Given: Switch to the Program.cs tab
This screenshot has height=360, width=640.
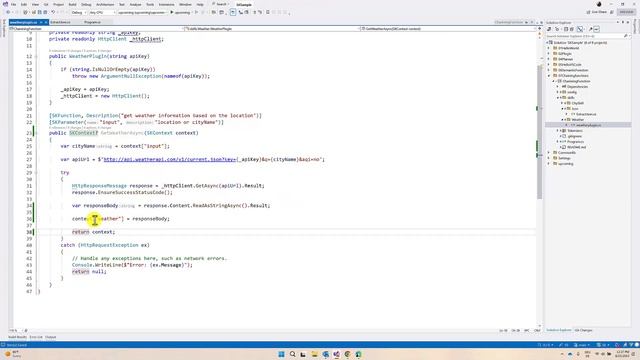Looking at the screenshot, I should click(x=92, y=22).
